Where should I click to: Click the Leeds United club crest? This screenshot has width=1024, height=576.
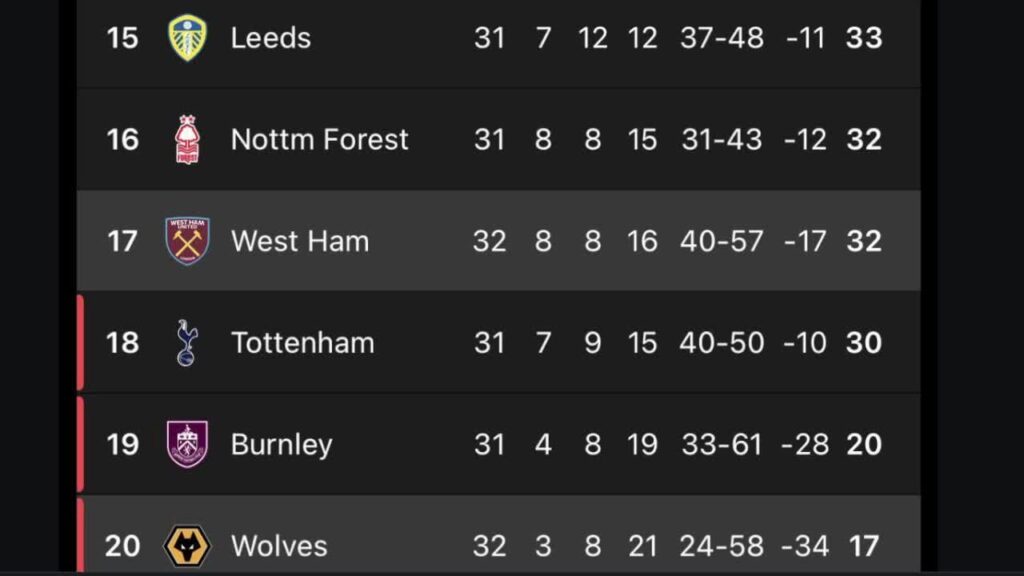coord(188,38)
